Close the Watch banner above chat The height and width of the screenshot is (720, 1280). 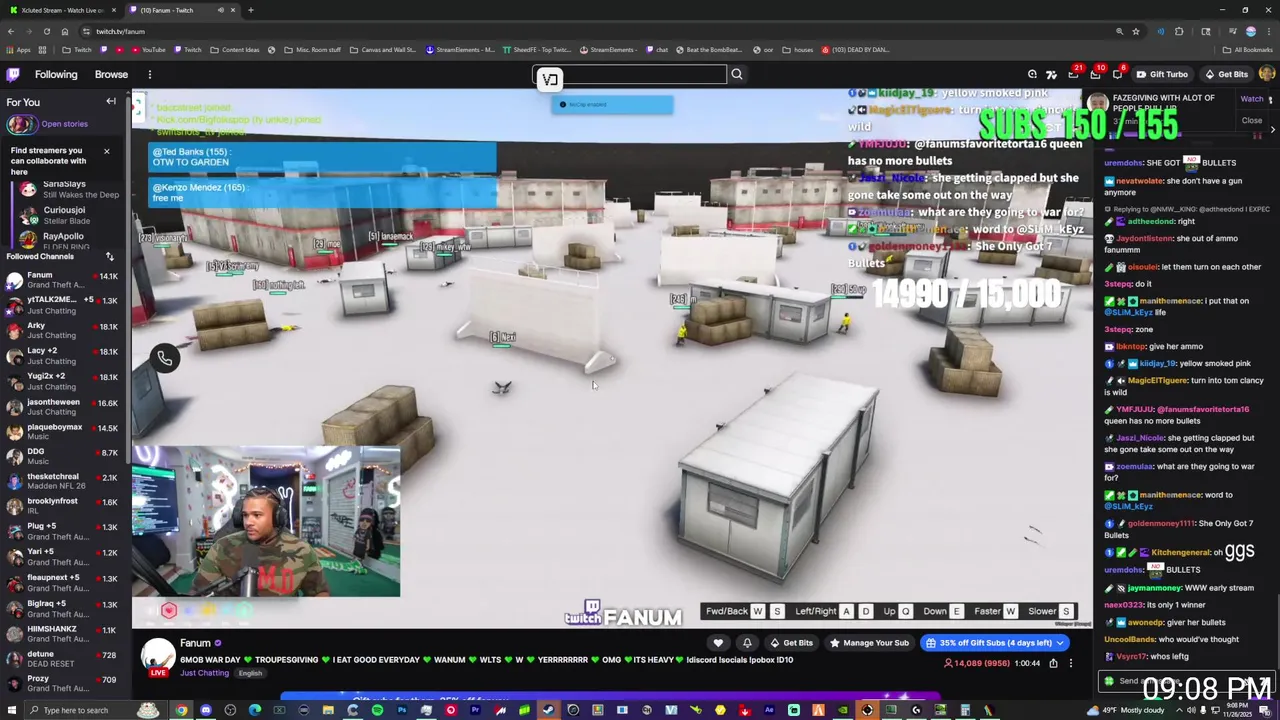click(1252, 120)
